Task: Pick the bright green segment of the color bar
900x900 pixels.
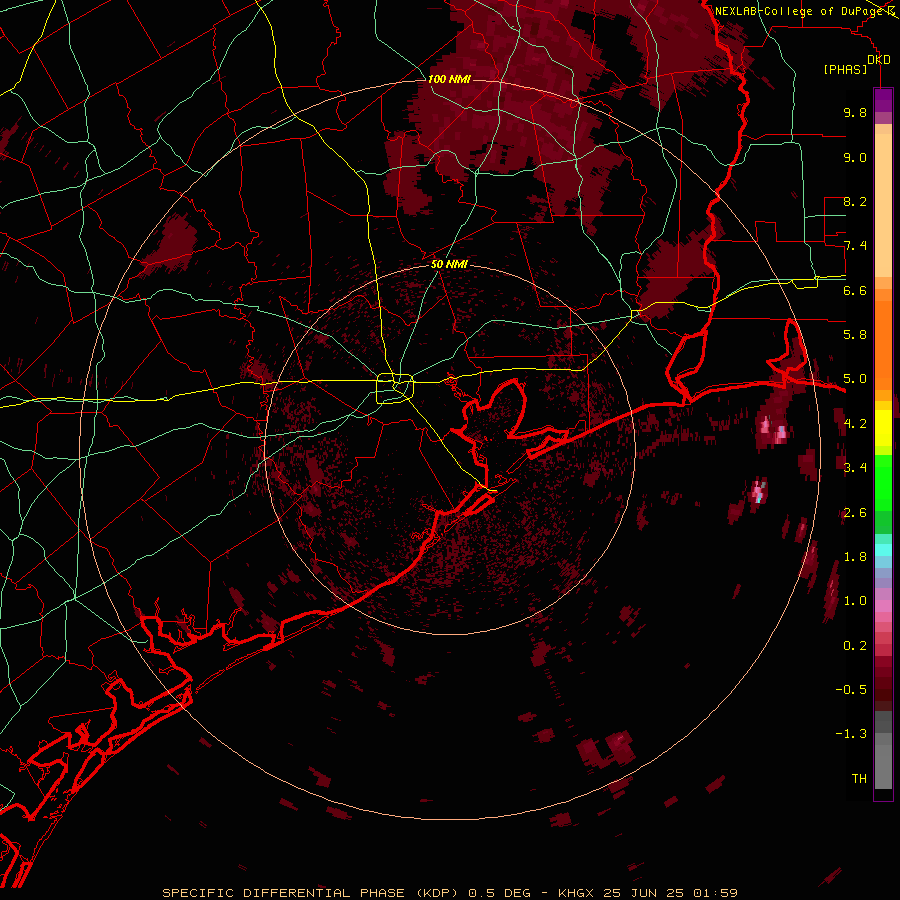Action: pos(883,483)
